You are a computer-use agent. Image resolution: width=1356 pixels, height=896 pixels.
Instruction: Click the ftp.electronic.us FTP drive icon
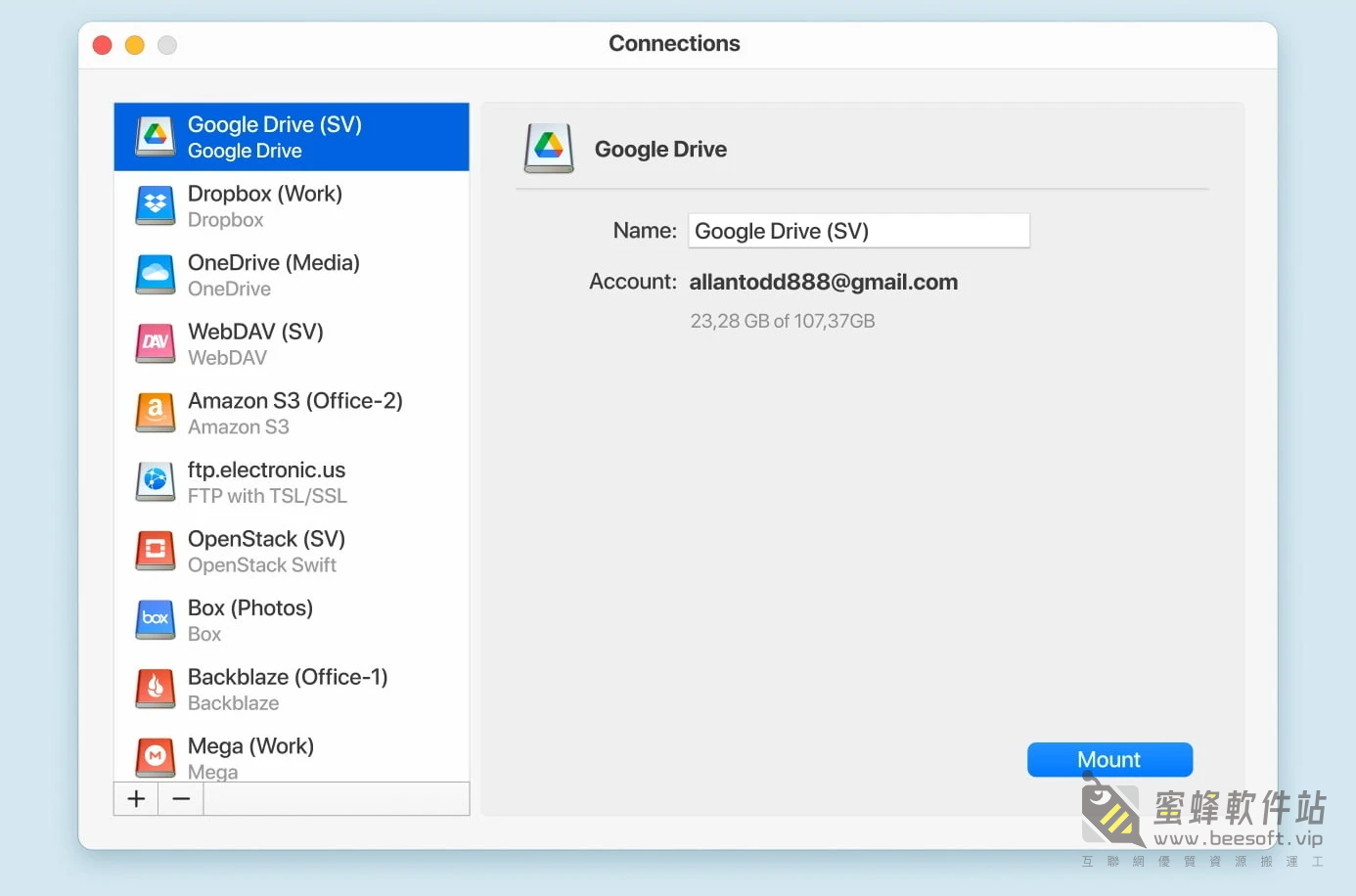tap(156, 481)
